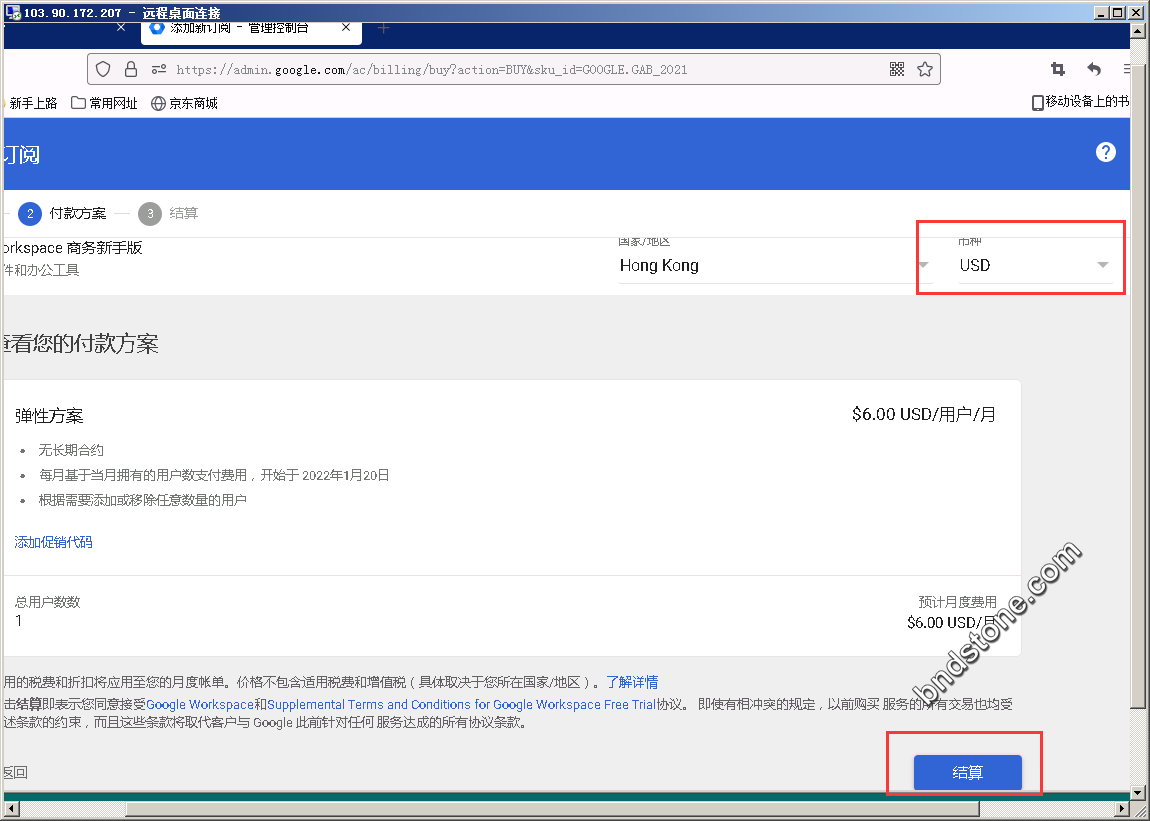Go to step 3 结算
The image size is (1150, 821).
pos(169,214)
